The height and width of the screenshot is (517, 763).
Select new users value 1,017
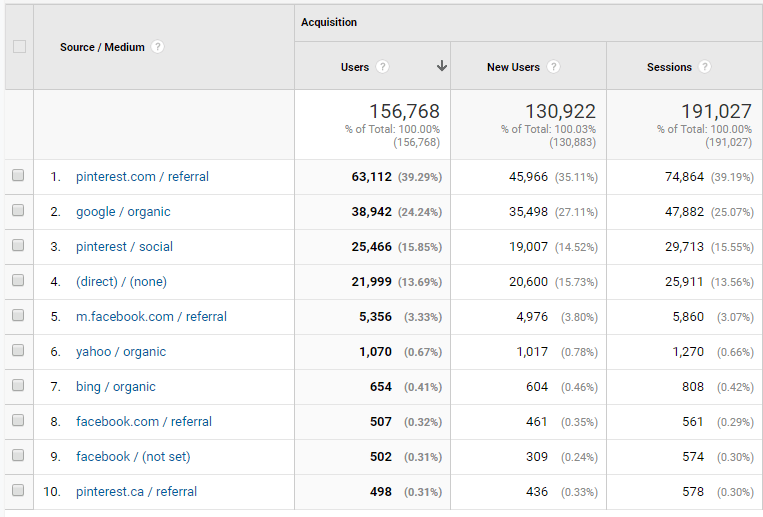(532, 352)
